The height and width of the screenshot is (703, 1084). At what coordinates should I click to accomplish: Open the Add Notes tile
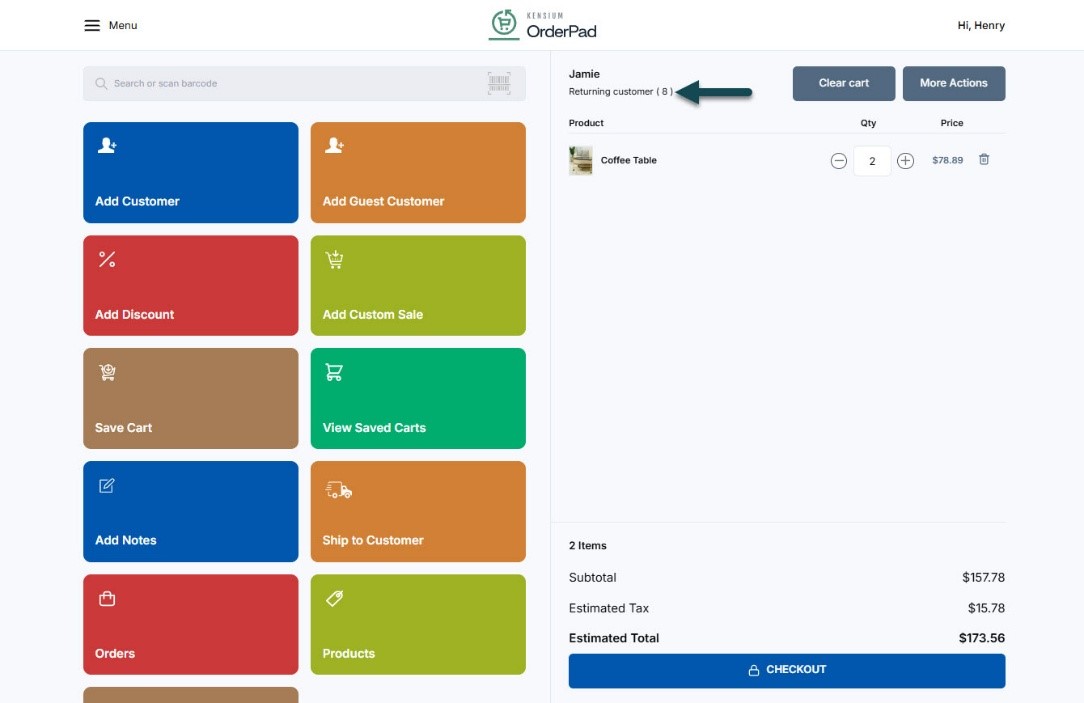point(191,512)
